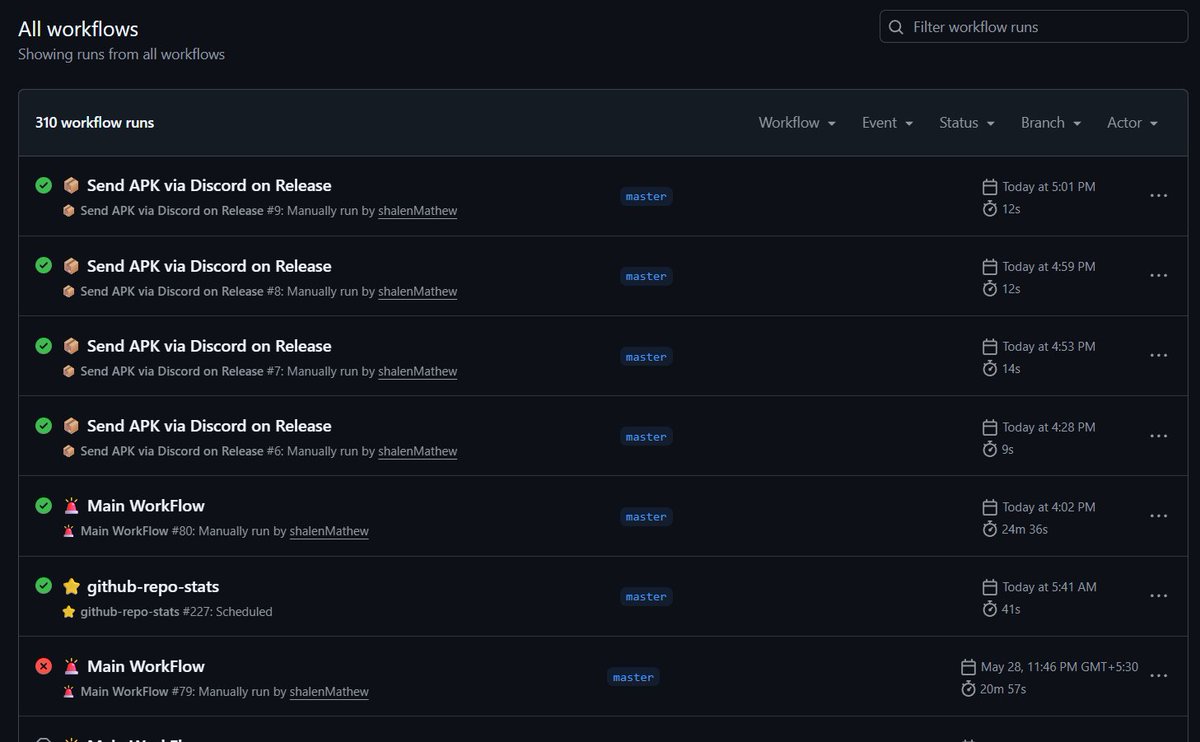Click shalenMathew link on run #8
The image size is (1200, 742).
point(418,291)
